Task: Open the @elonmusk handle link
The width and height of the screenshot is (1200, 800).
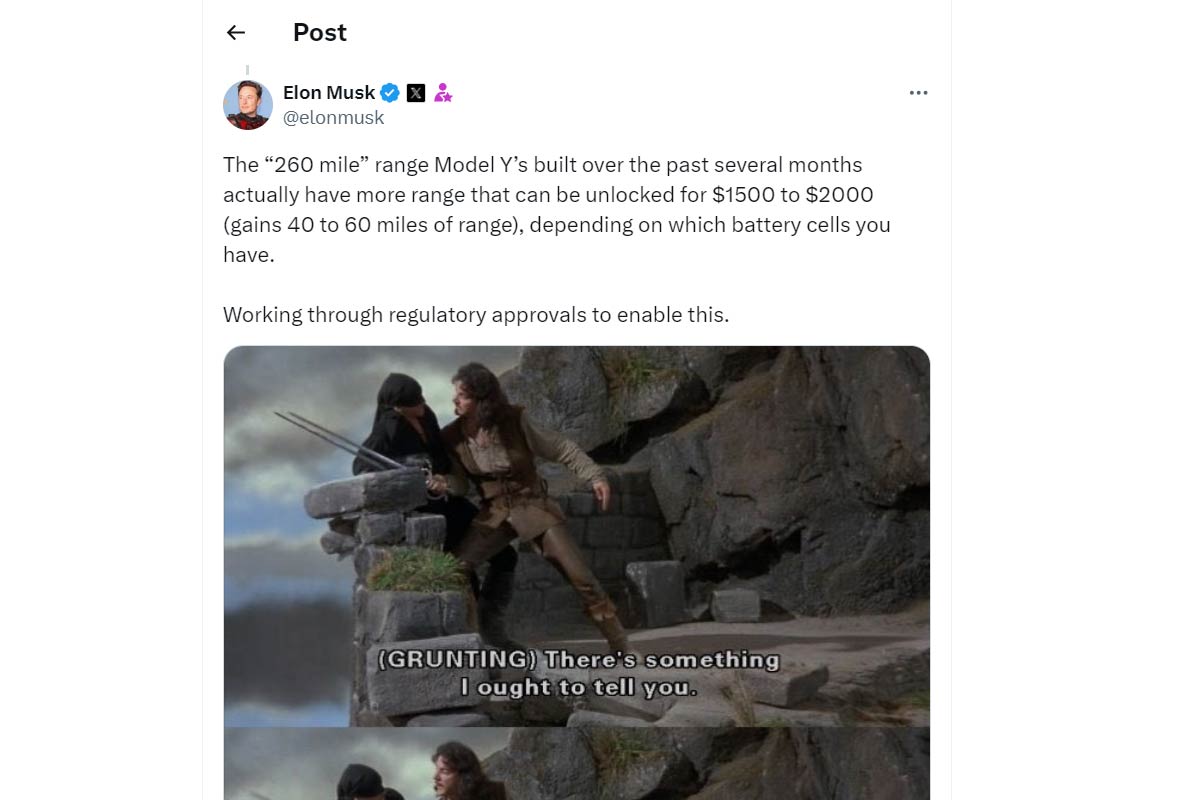Action: click(x=333, y=118)
